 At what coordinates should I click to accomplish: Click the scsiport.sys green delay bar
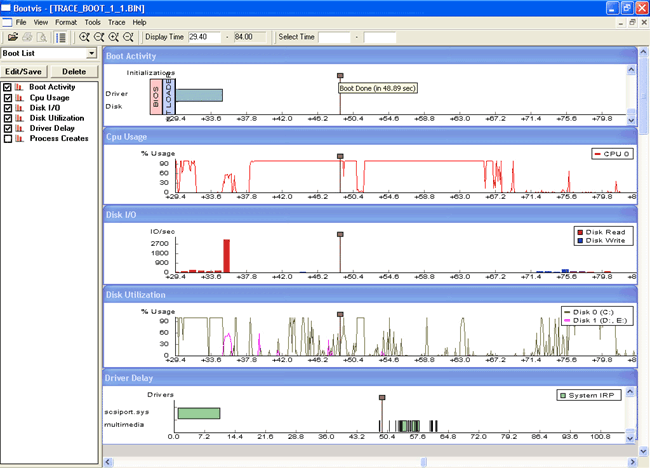pyautogui.click(x=199, y=413)
